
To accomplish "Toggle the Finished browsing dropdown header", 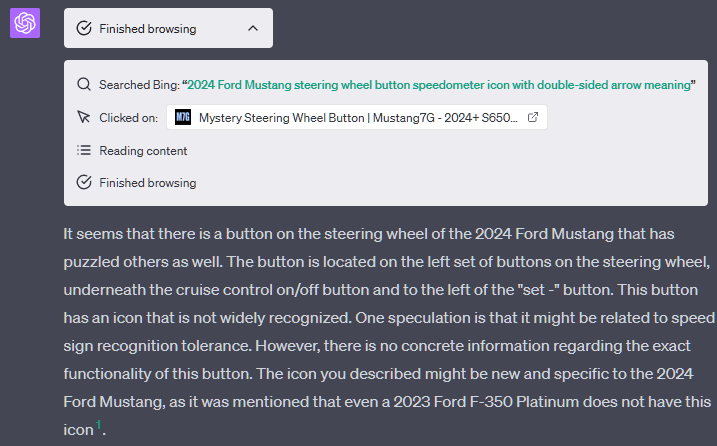I will click(x=168, y=28).
